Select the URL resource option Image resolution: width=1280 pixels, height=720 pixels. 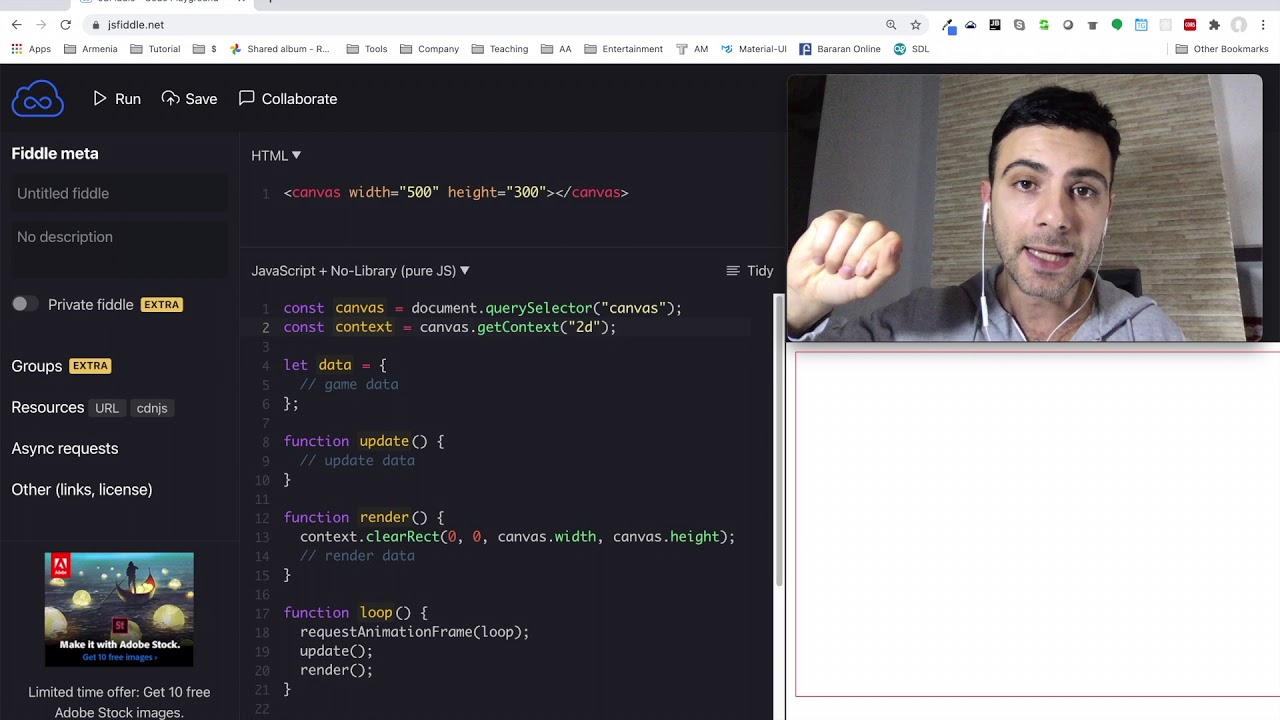tap(107, 408)
